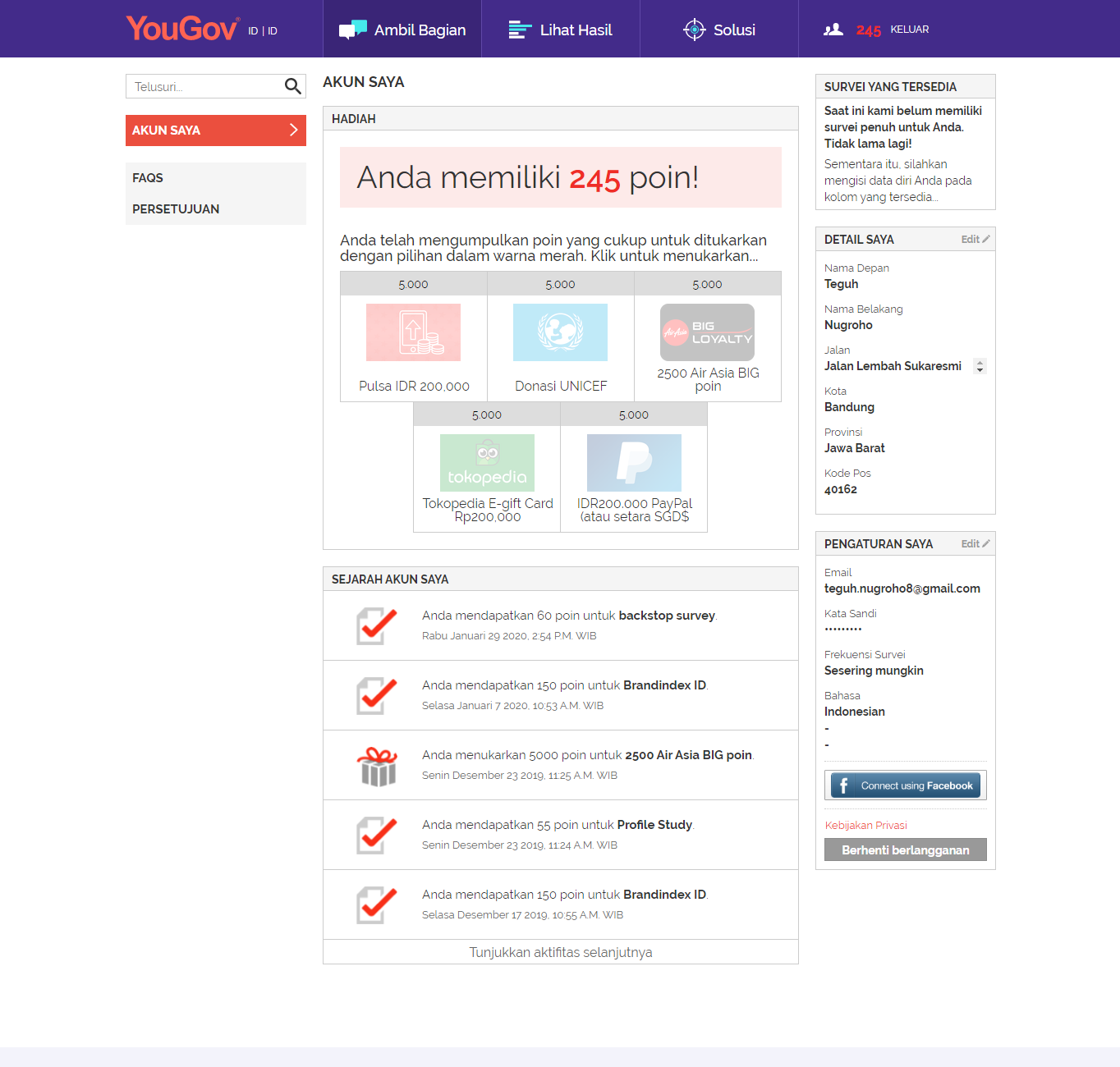Screen dimensions: 1120x1067
Task: Click the Pulsa IDR 200,000 reward image
Action: (x=413, y=332)
